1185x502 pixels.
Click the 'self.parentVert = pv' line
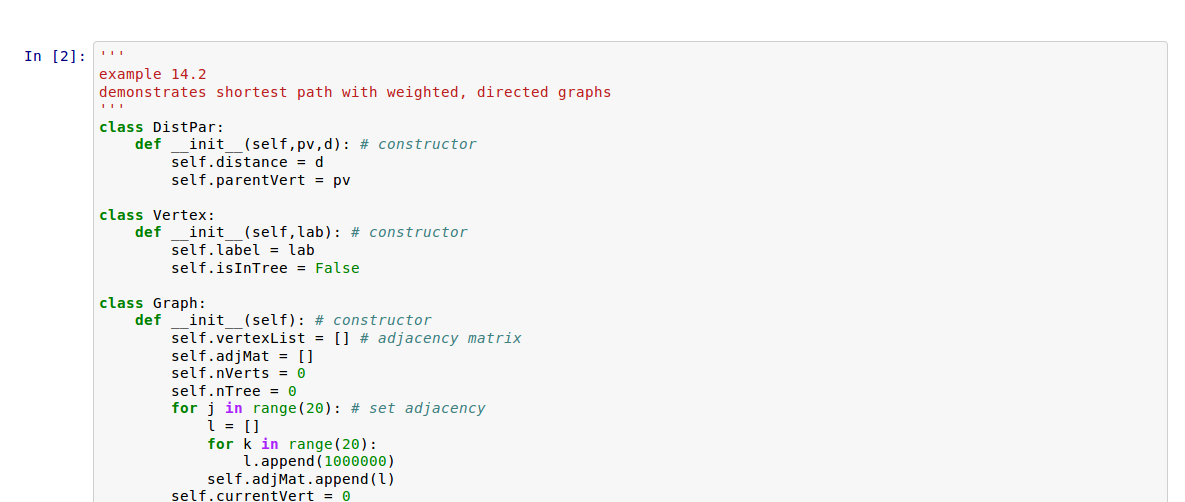(260, 180)
